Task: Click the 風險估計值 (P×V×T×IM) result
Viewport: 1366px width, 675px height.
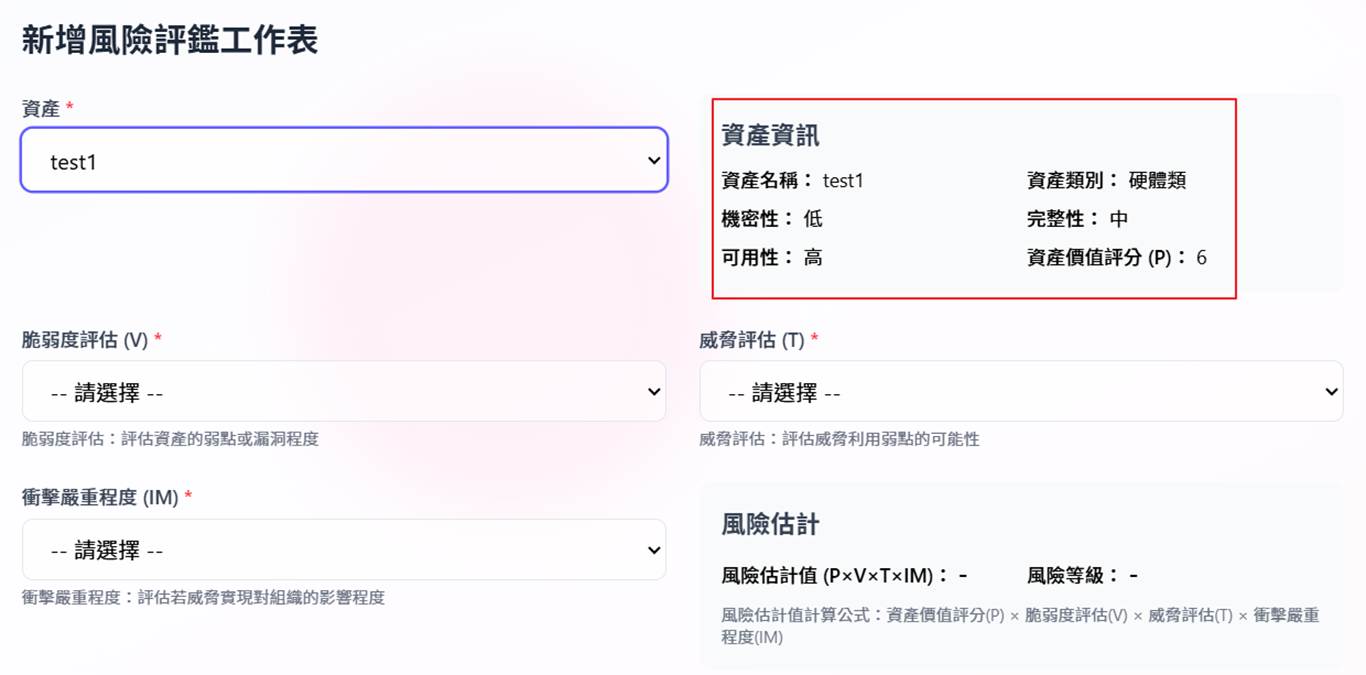Action: (844, 576)
